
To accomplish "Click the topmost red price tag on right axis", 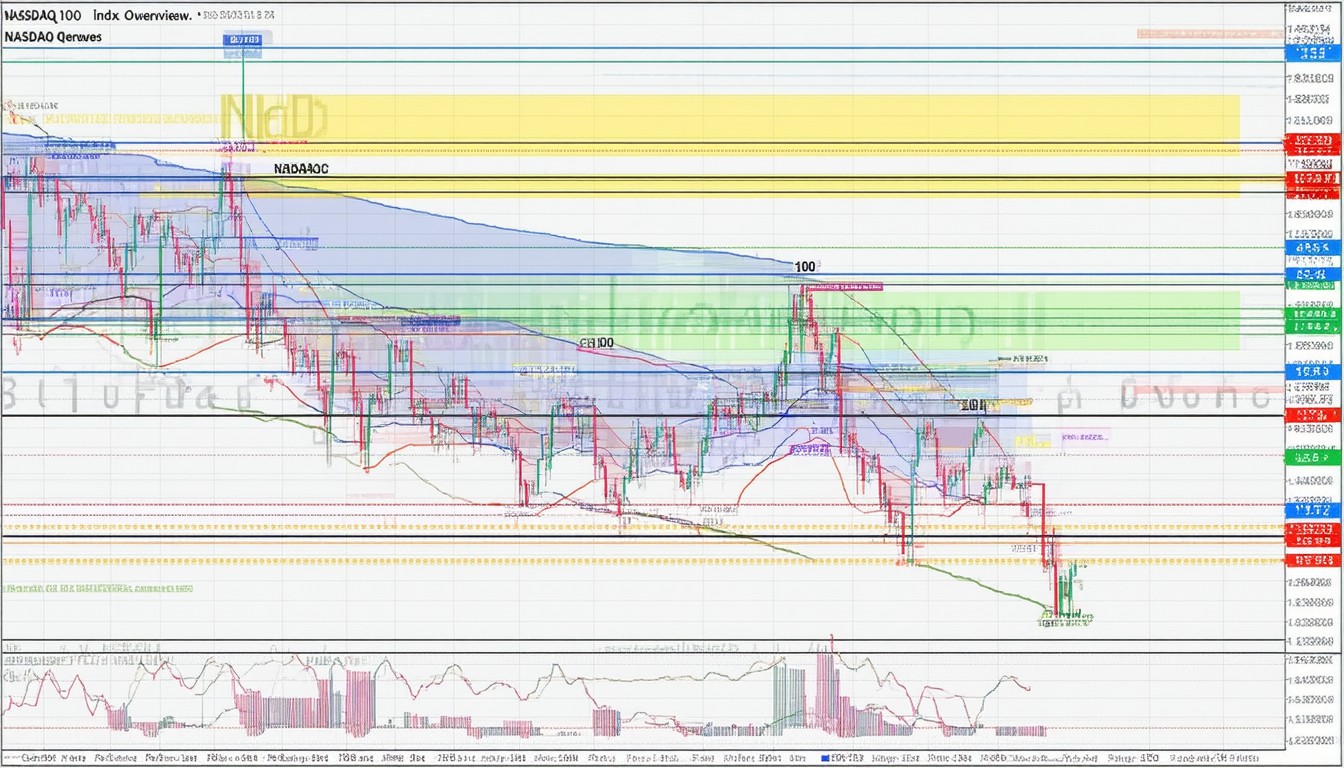I will pos(1312,141).
